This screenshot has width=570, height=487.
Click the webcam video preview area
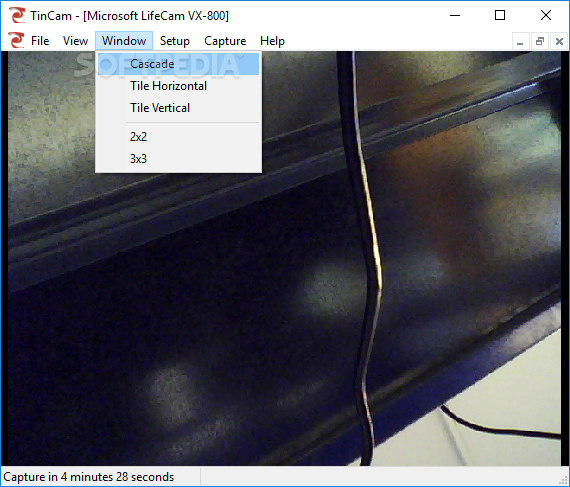pyautogui.click(x=284, y=258)
